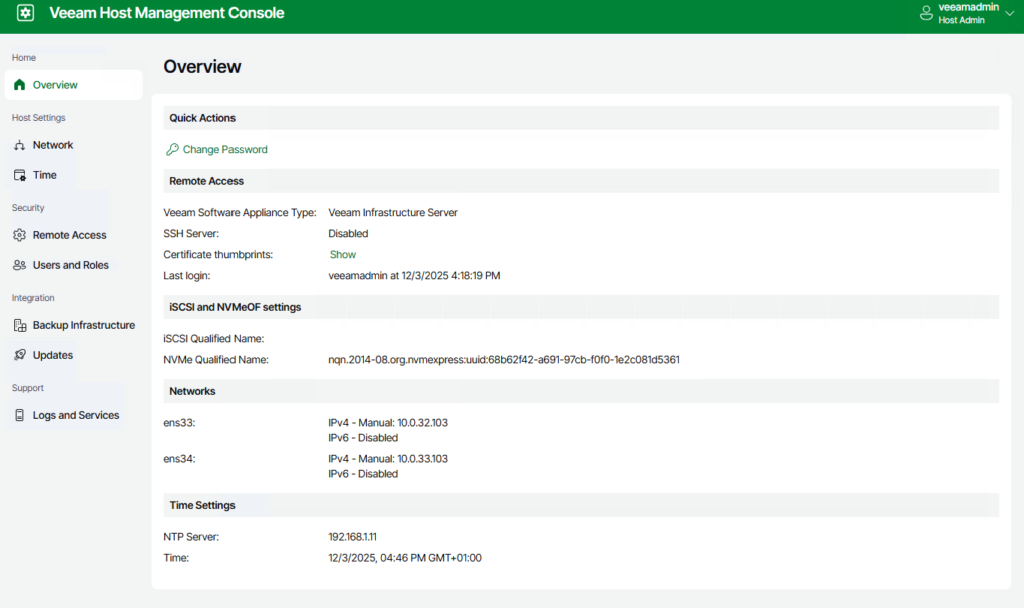Click 'IPv4 - Manual: 10.0.33.103' text
Viewport: 1024px width, 608px height.
coord(388,459)
